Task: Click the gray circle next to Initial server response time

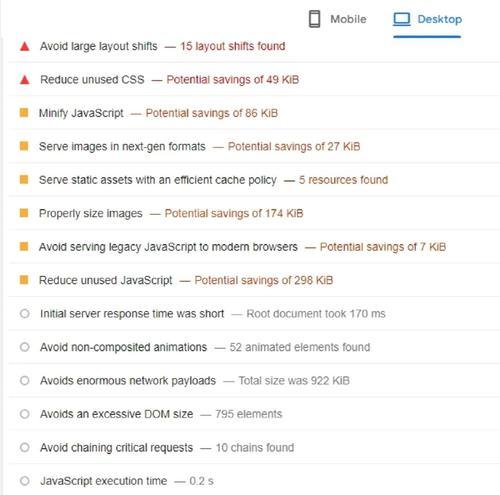Action: (25, 314)
